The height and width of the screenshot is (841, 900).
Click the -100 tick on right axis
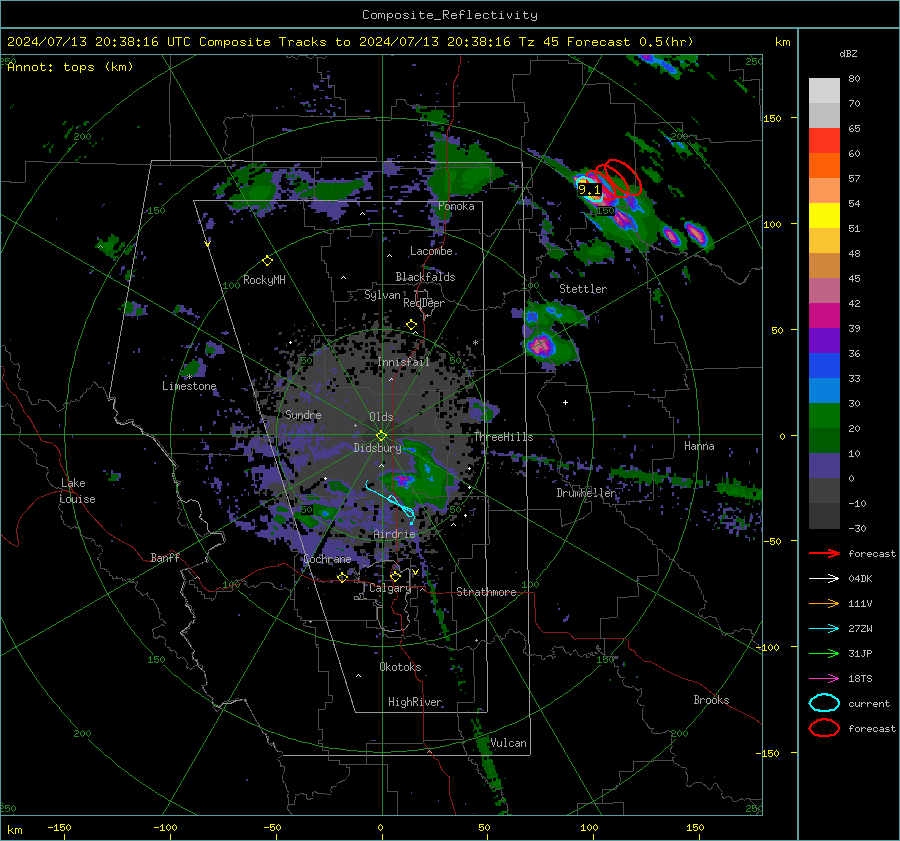coord(767,647)
